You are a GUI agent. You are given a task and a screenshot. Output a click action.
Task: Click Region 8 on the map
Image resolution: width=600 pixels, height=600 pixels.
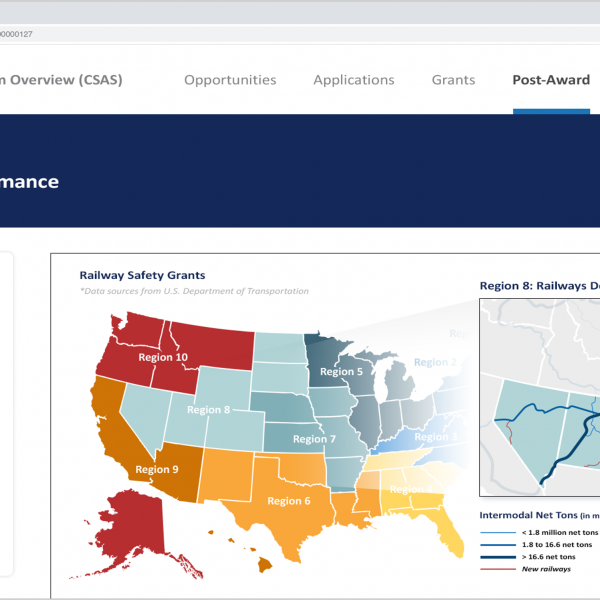[x=208, y=409]
